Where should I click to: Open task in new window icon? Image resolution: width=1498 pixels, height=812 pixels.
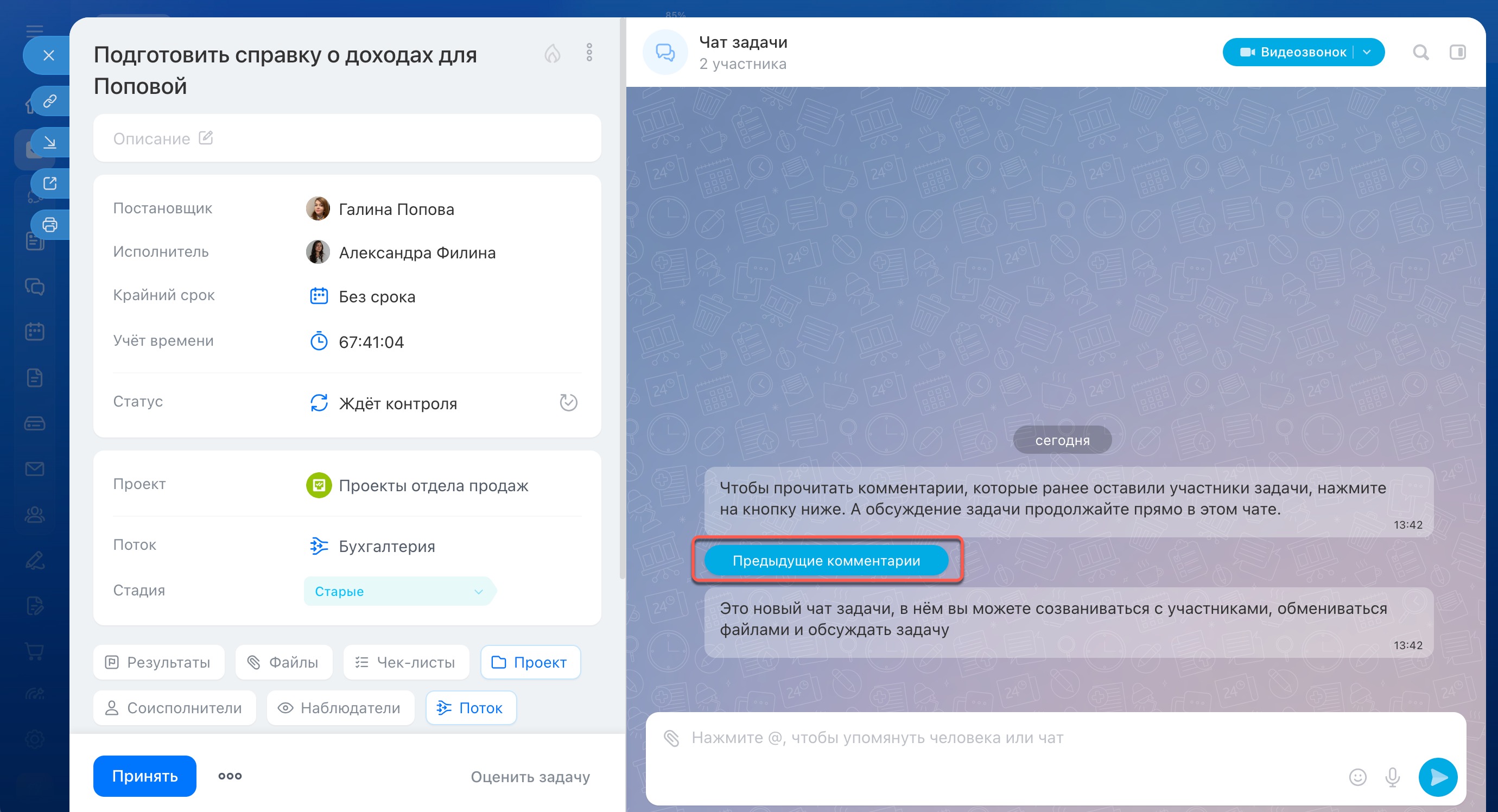pos(50,184)
